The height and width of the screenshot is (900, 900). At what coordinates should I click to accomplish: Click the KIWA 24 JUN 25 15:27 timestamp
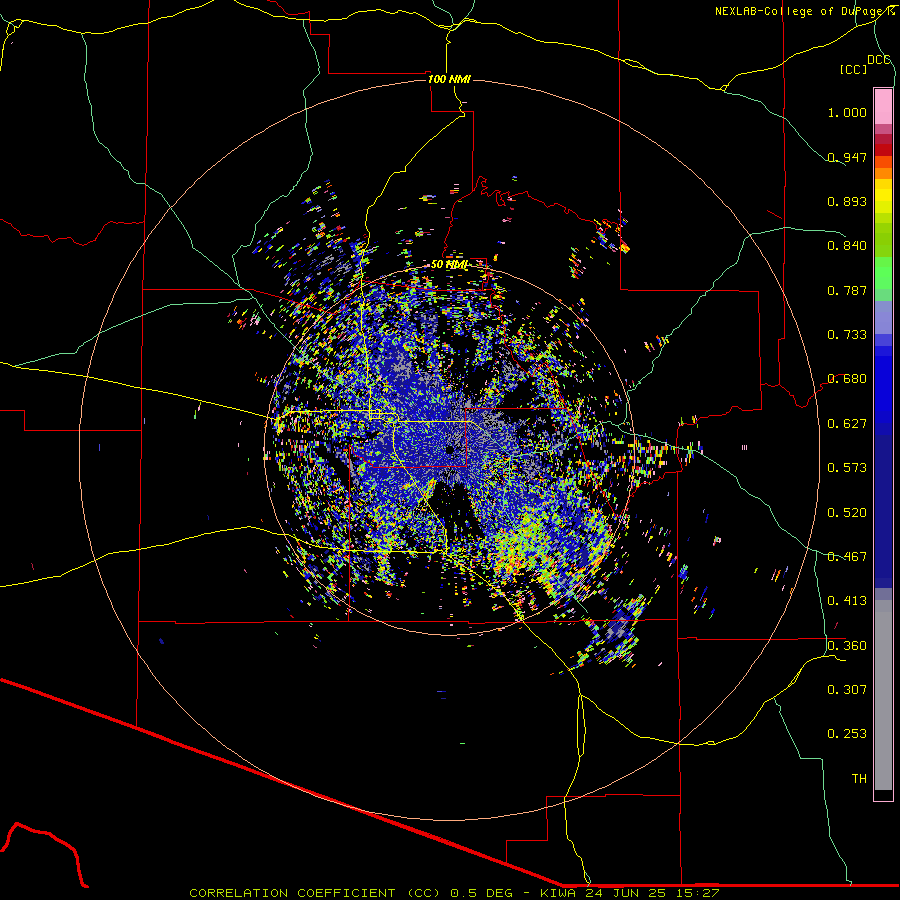(x=630, y=893)
